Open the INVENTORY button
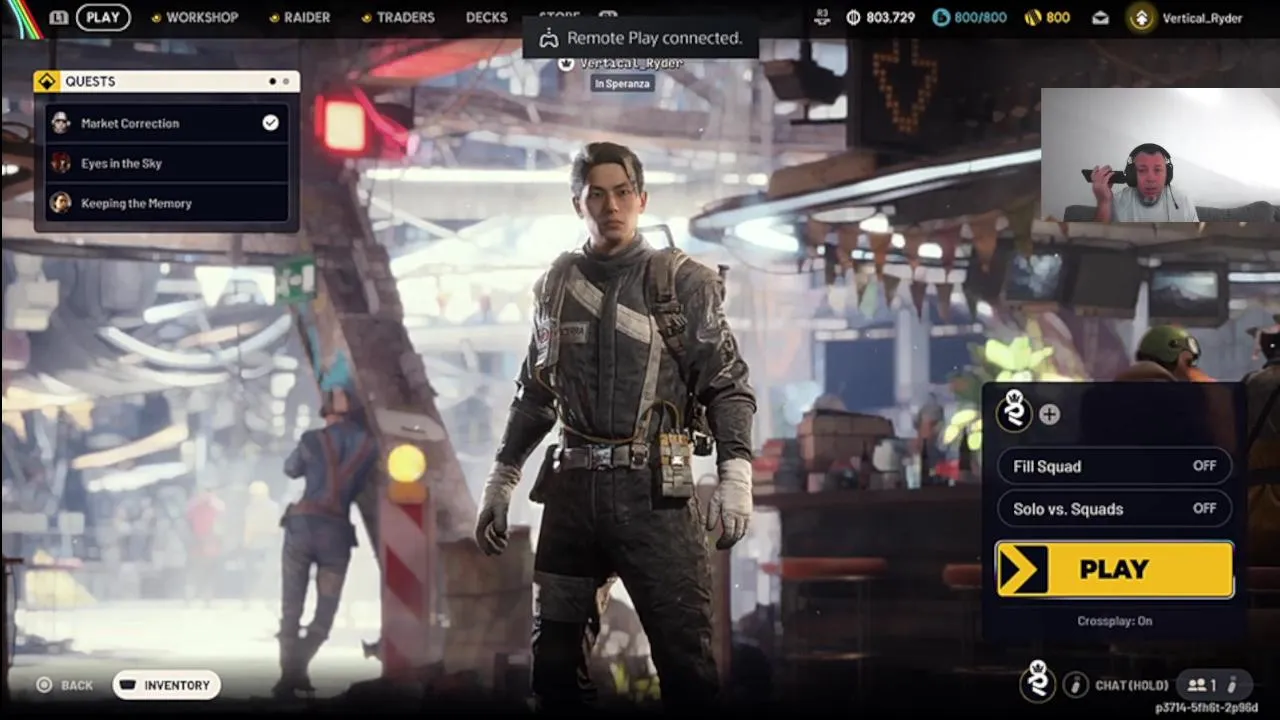 point(166,685)
